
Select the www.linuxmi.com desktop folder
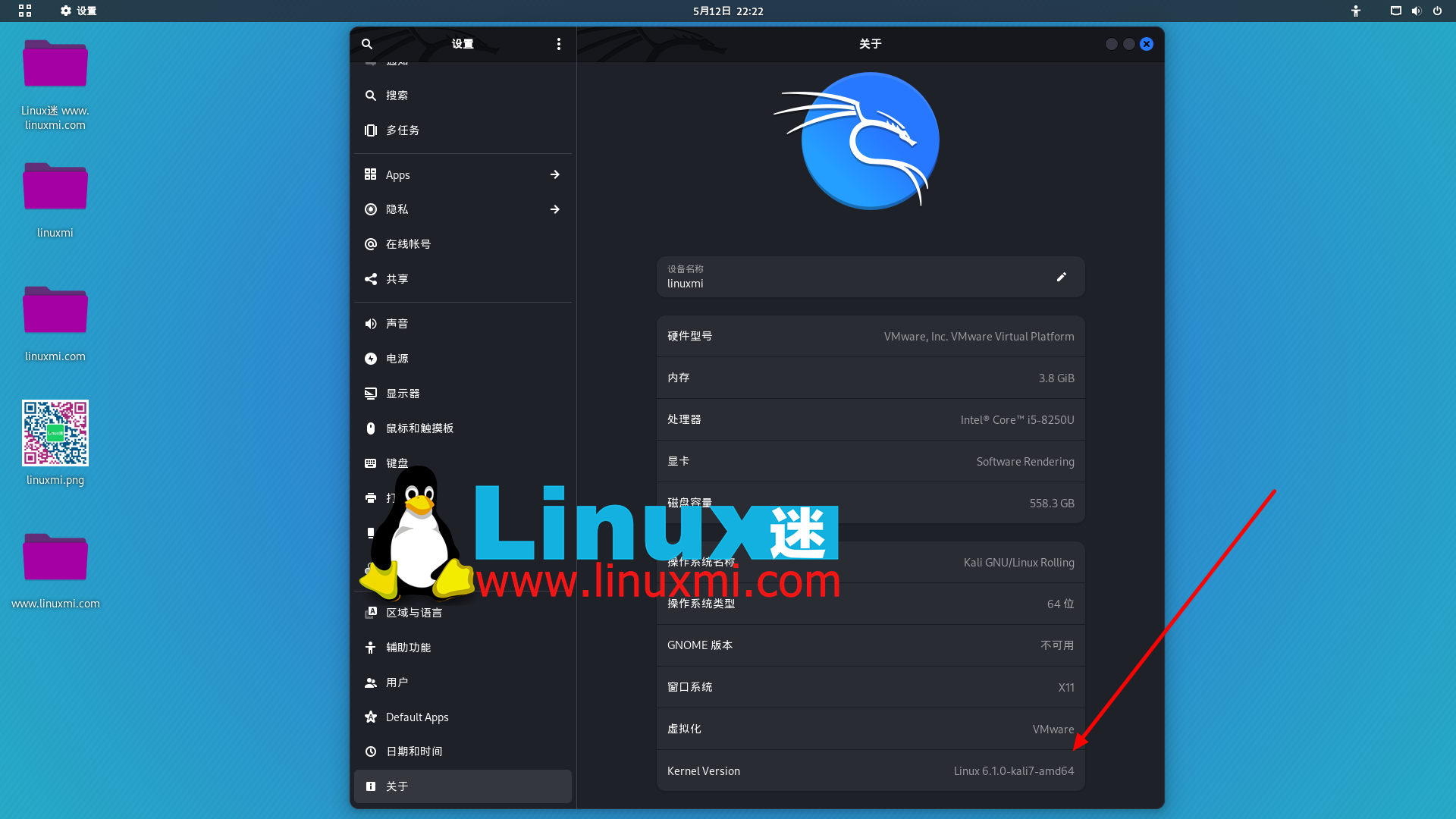coord(55,570)
